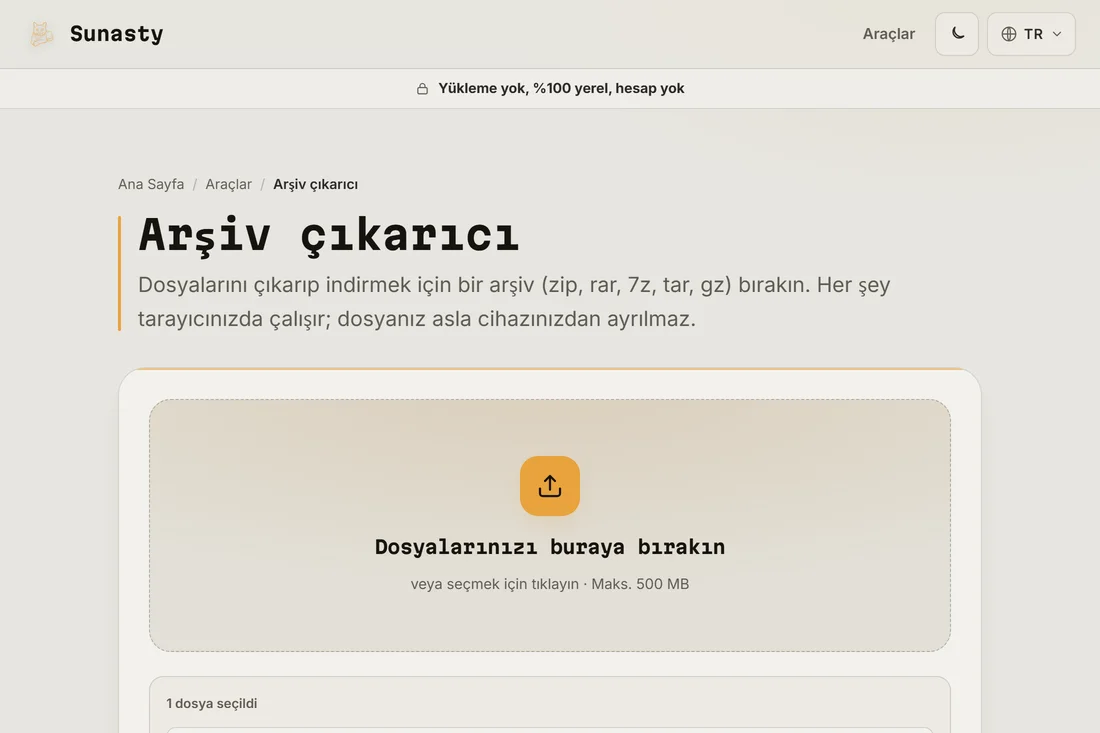
Task: Click the Sunasty cat logo icon
Action: click(41, 34)
